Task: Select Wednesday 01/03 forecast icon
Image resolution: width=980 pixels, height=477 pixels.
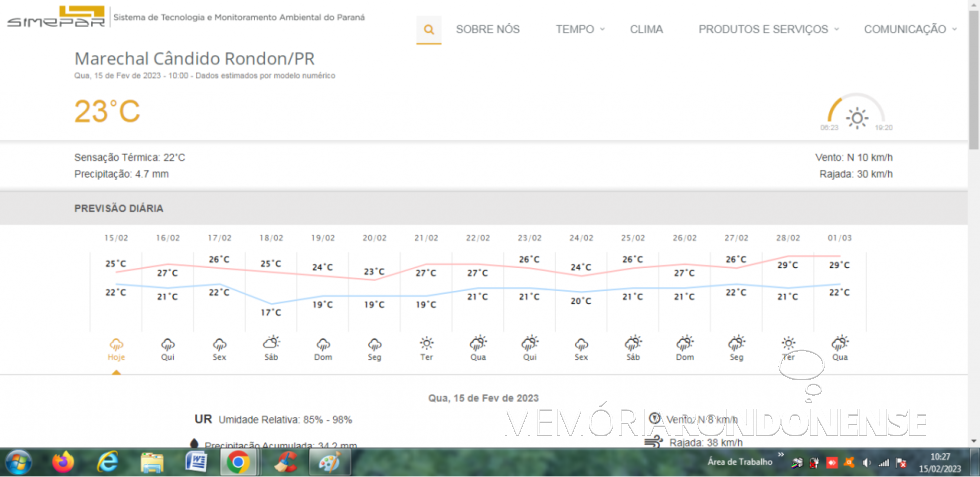Action: click(x=840, y=343)
